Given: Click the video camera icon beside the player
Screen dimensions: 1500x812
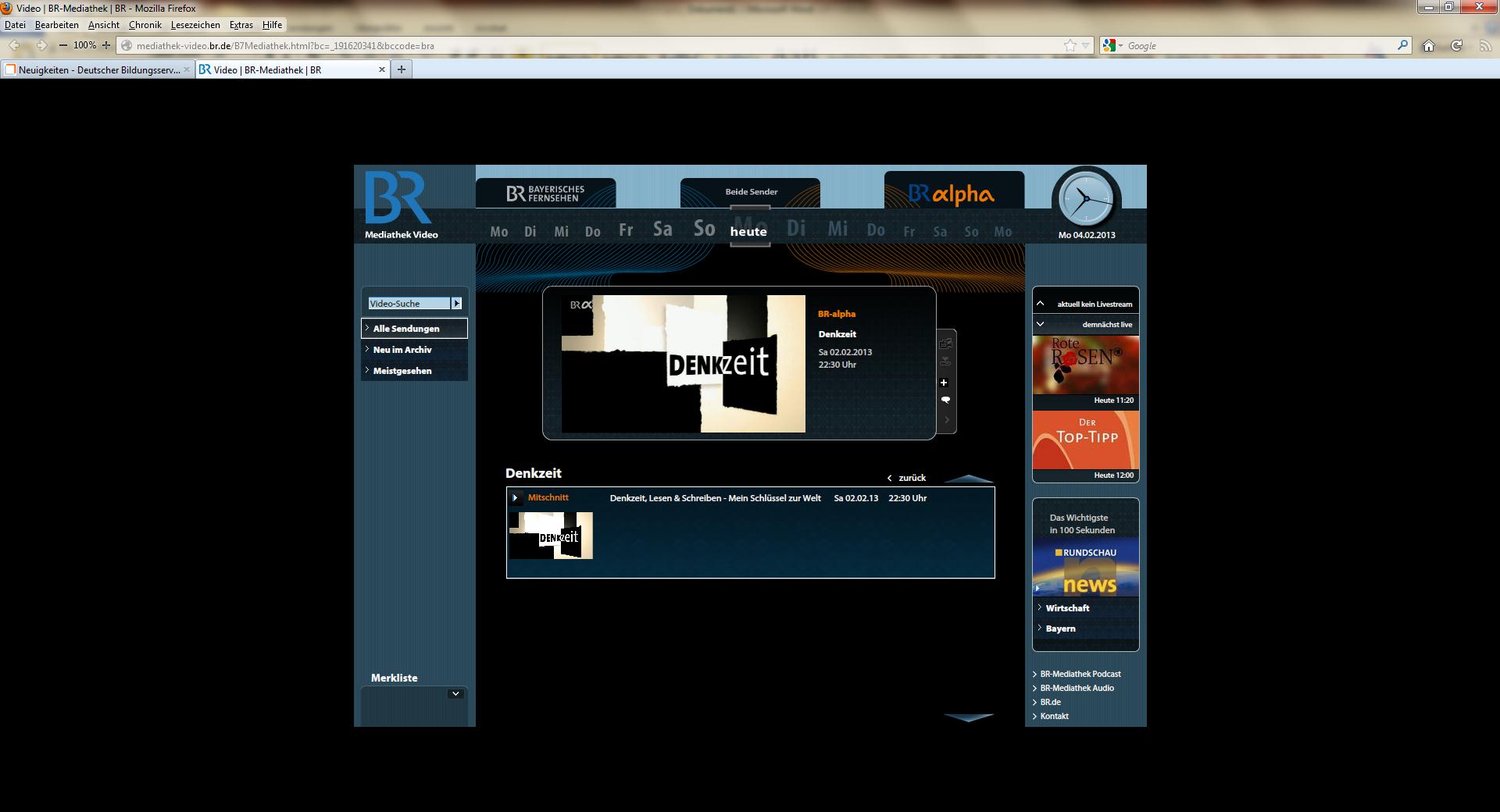Looking at the screenshot, I should 945,344.
